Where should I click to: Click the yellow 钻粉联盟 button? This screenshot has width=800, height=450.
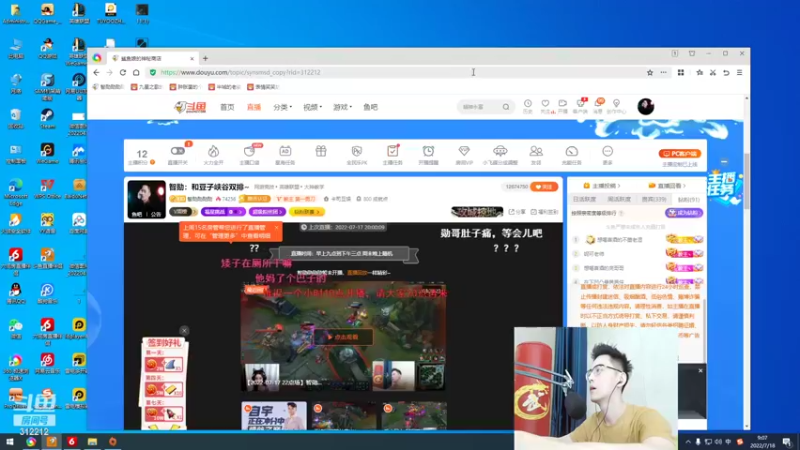pos(306,212)
